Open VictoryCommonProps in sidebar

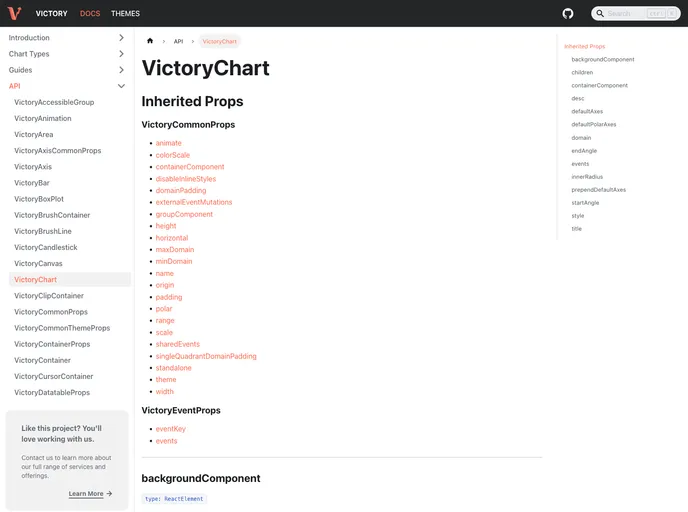tap(51, 312)
